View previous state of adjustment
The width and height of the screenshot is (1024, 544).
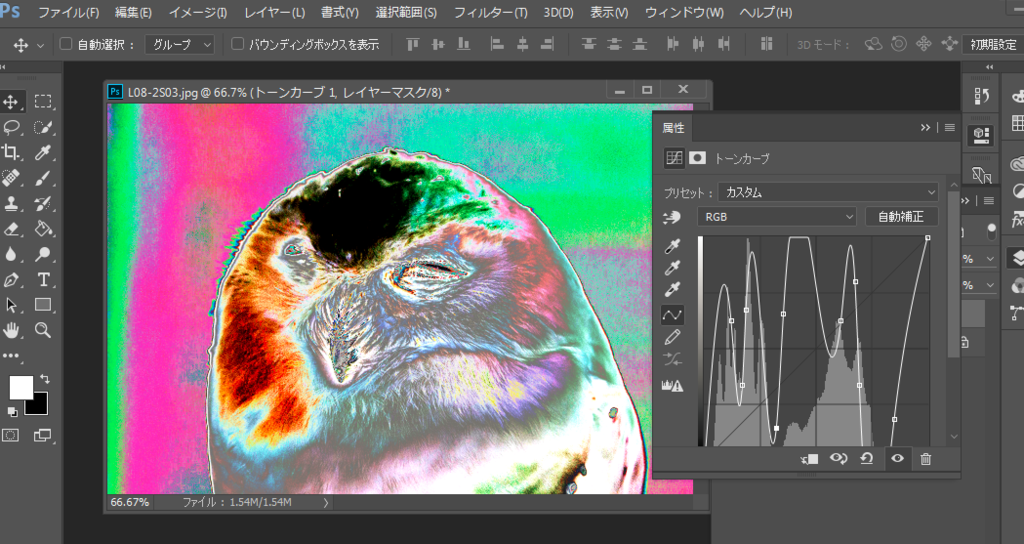click(839, 458)
